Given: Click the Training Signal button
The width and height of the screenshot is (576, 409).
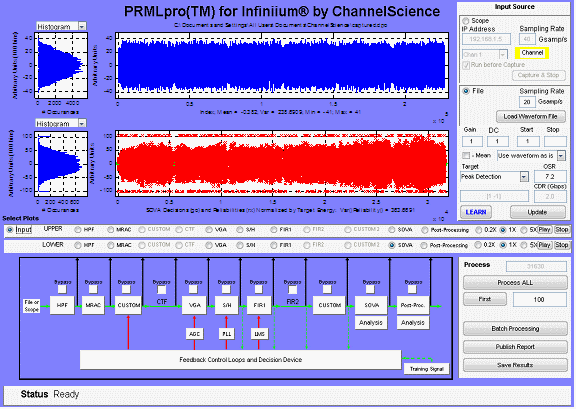Looking at the screenshot, I should 426,369.
